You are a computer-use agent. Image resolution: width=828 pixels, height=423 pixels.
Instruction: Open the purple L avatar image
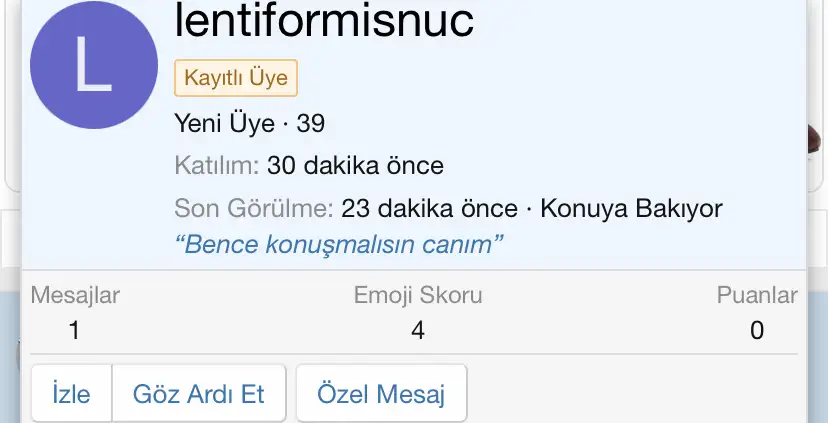pos(94,65)
